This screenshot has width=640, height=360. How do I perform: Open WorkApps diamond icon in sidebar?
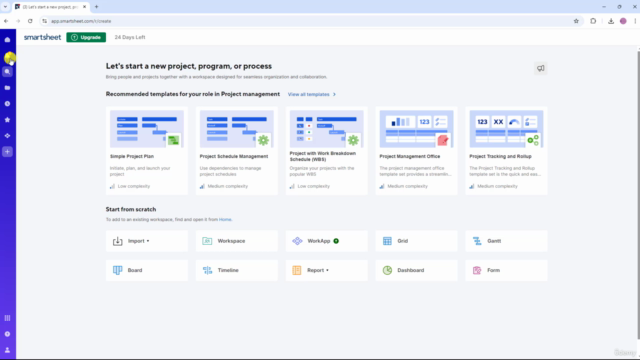(7, 136)
